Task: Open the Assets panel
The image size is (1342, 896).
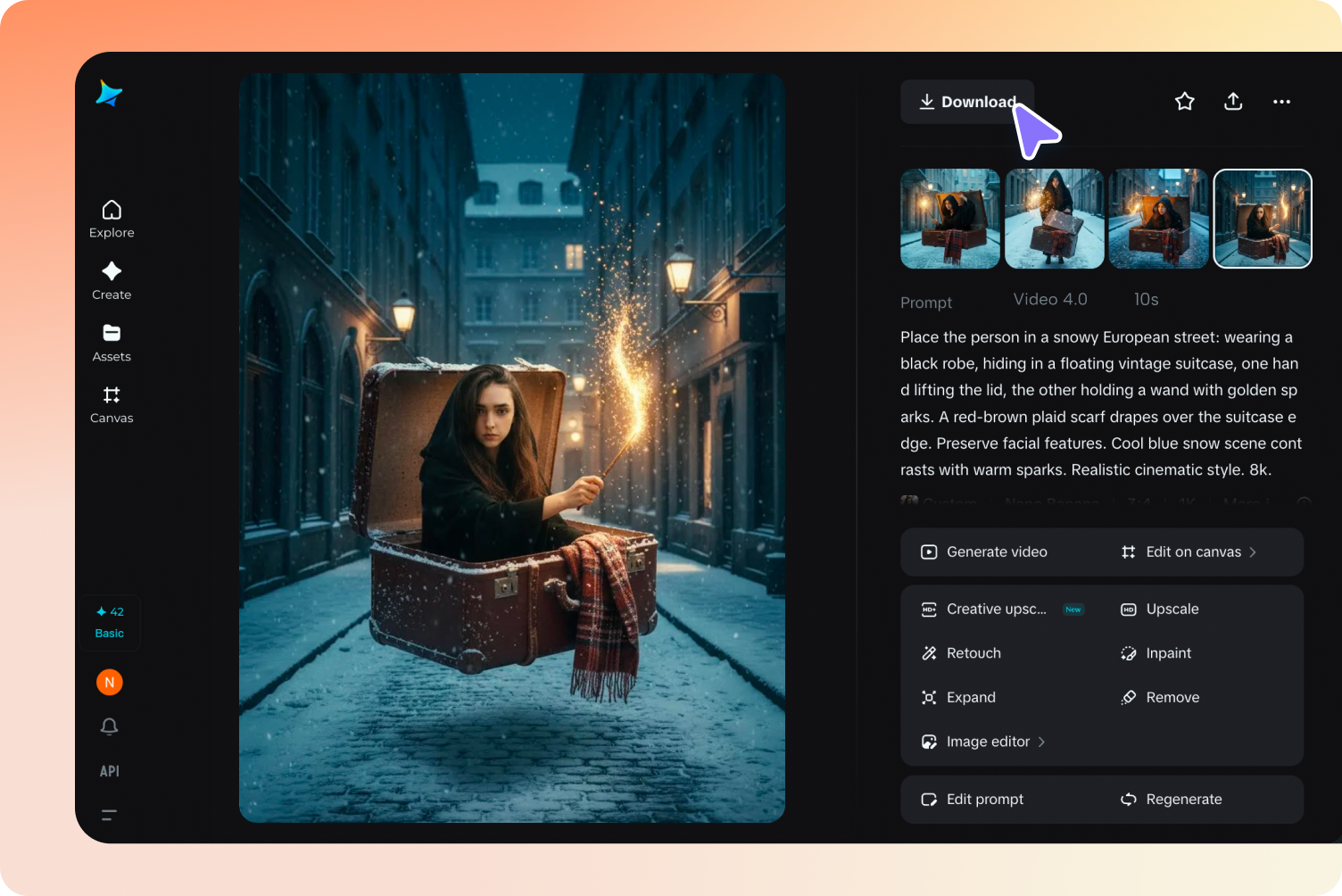Action: (x=111, y=343)
